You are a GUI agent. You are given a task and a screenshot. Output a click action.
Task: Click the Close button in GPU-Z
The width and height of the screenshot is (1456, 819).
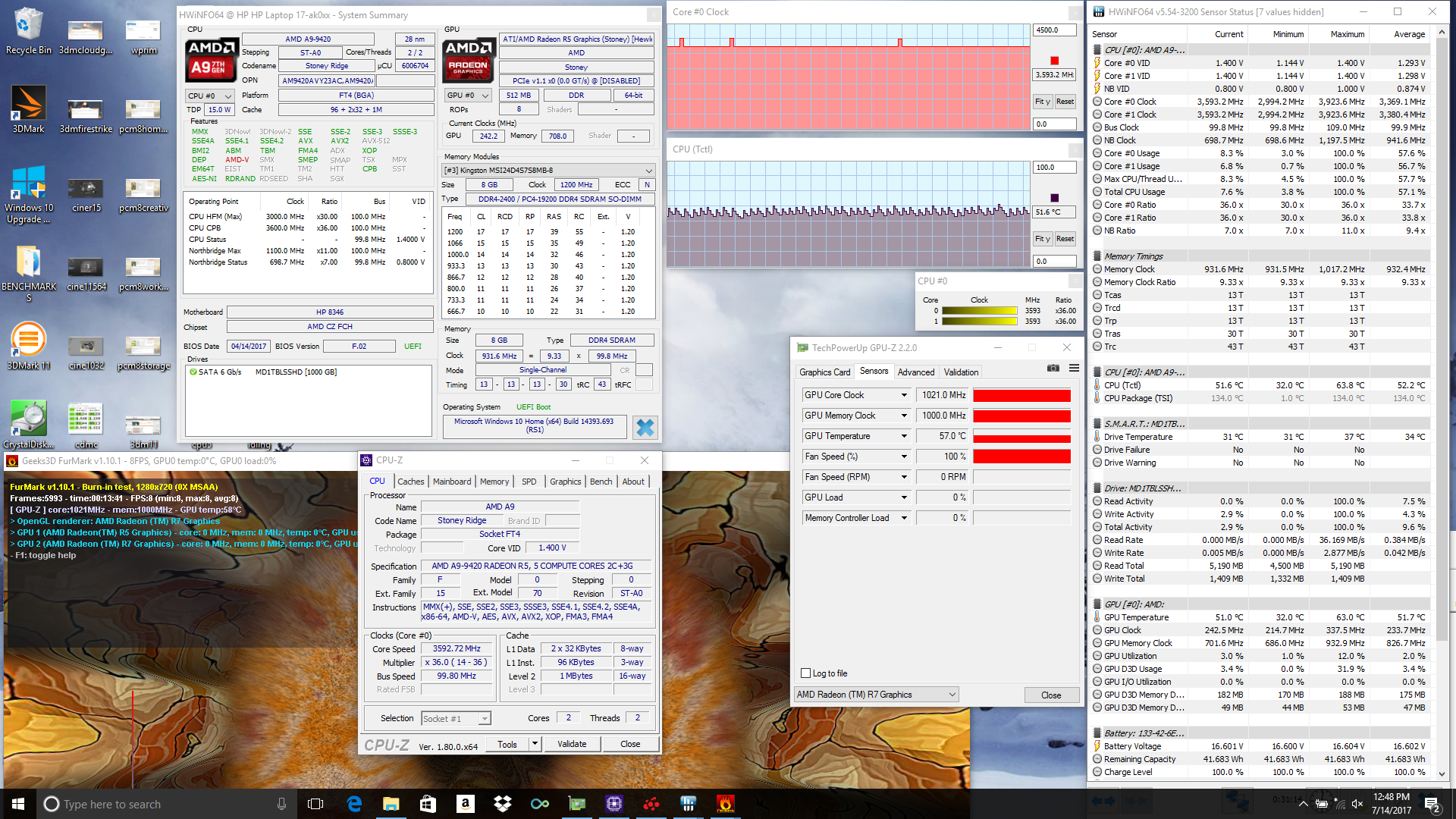1051,695
